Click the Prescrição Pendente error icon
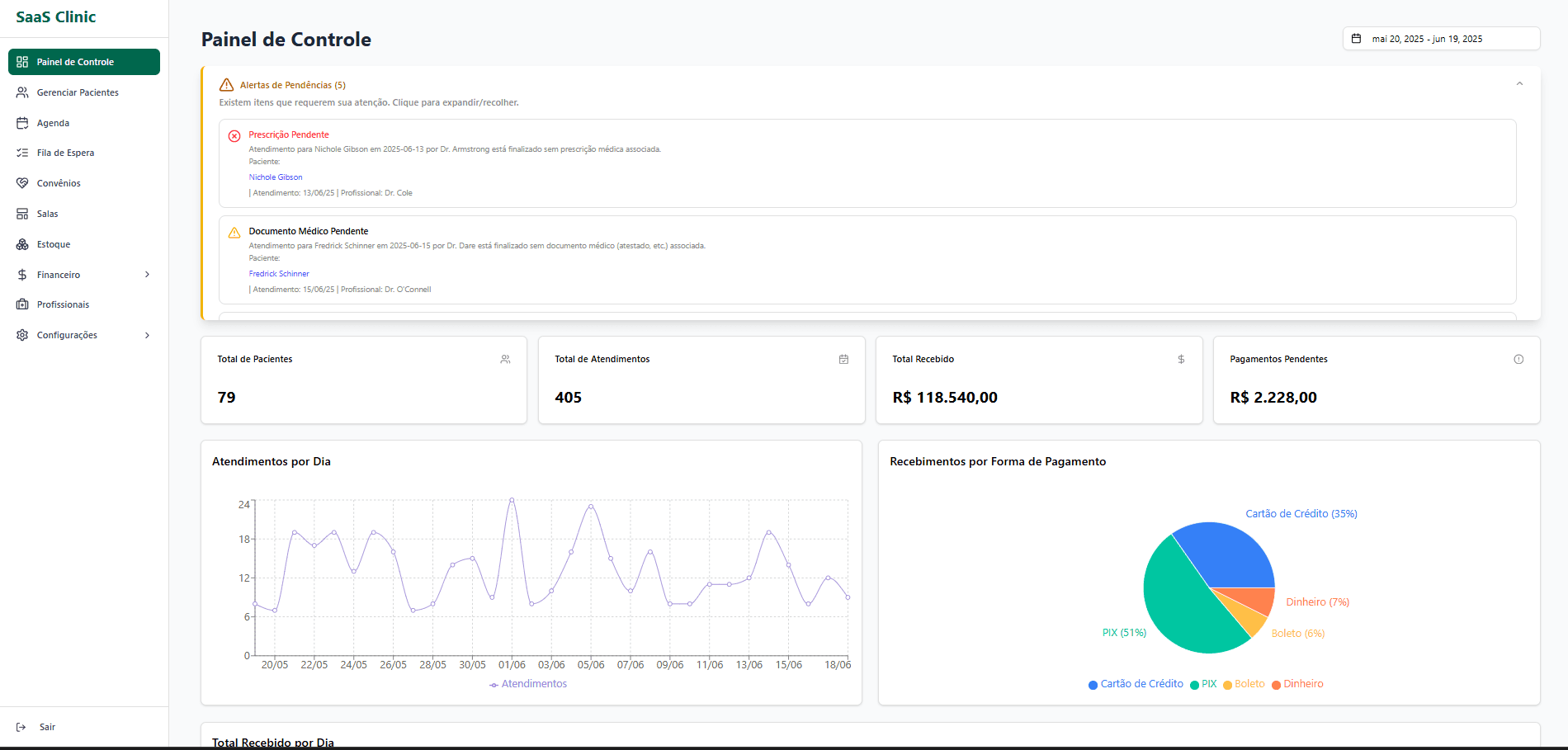Viewport: 1568px width, 750px height. (x=234, y=135)
